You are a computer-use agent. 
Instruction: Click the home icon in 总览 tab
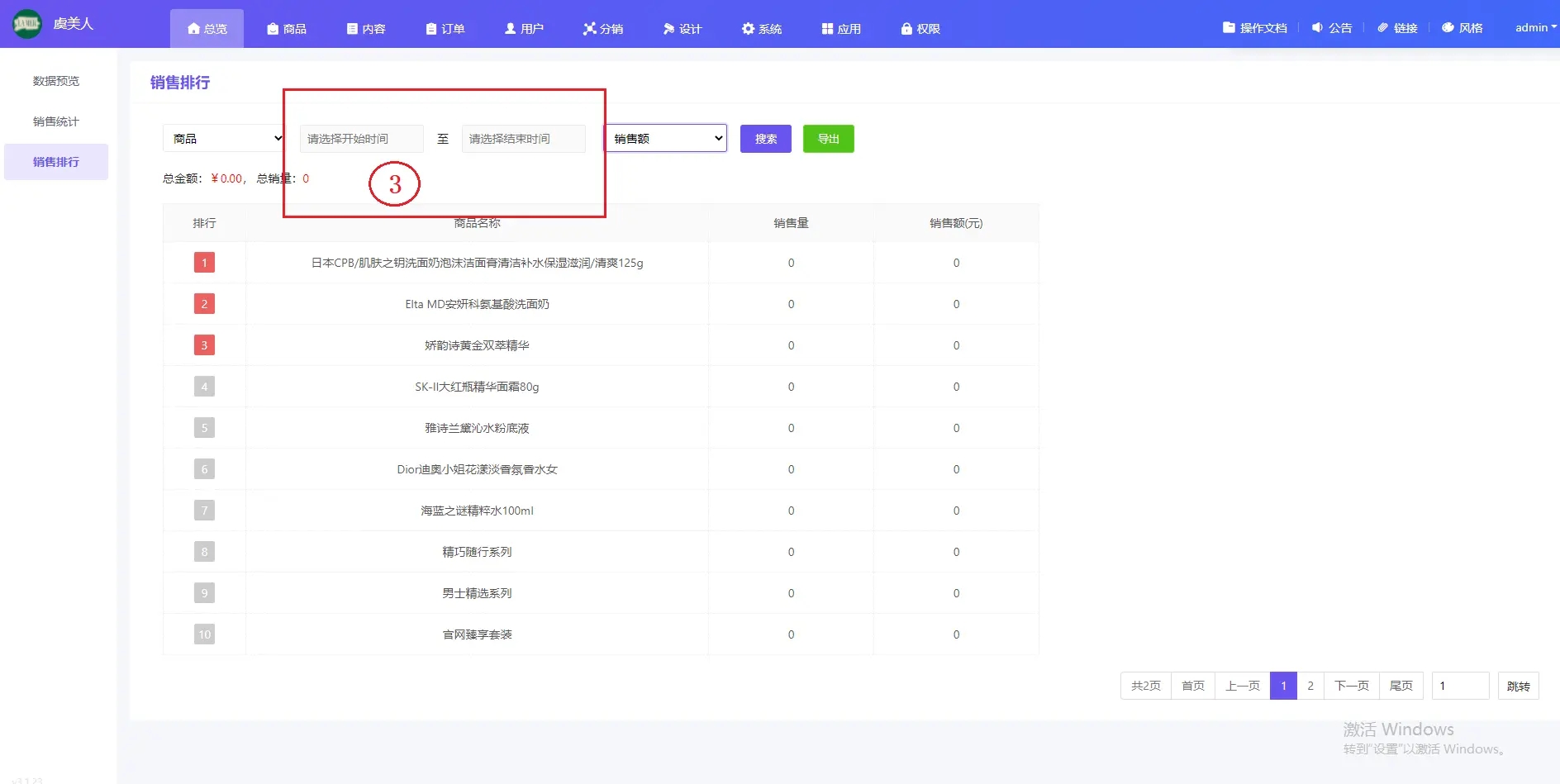[193, 29]
